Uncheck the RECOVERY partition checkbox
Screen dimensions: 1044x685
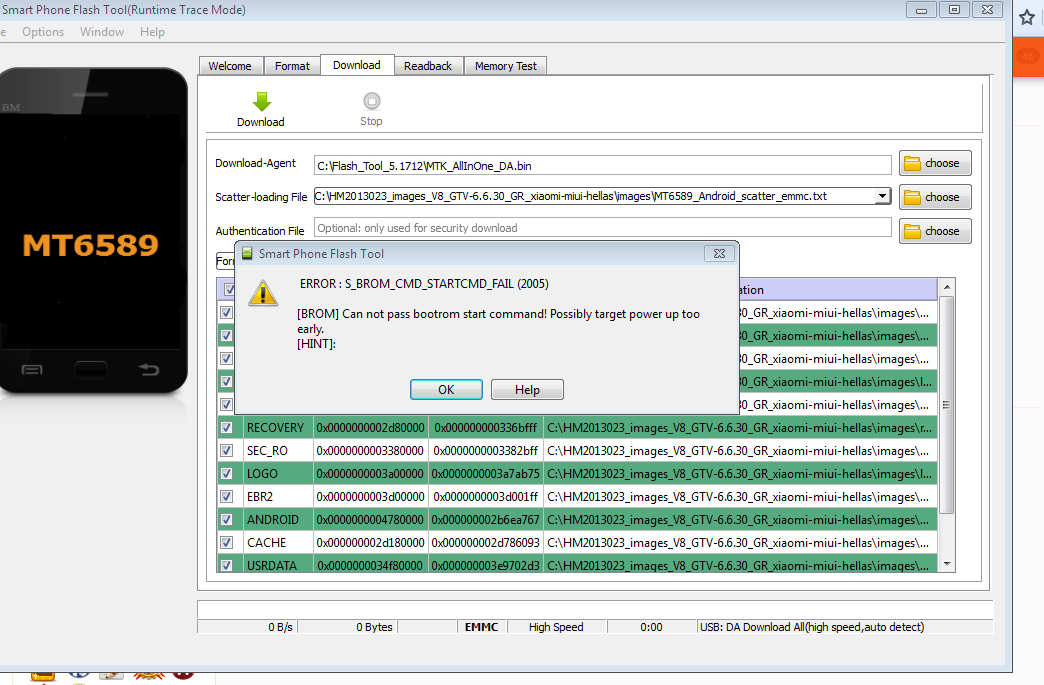pyautogui.click(x=226, y=428)
